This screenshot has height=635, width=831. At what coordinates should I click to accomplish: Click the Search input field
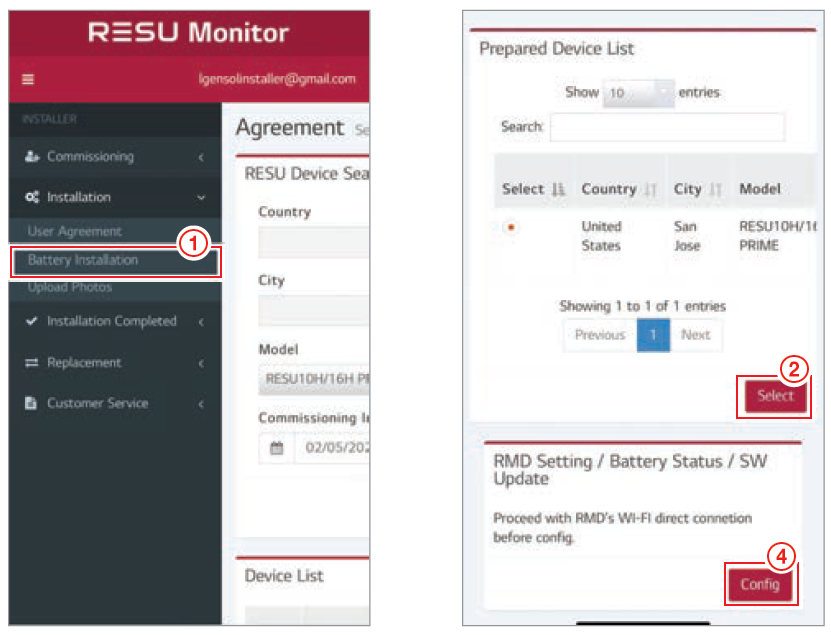(667, 127)
